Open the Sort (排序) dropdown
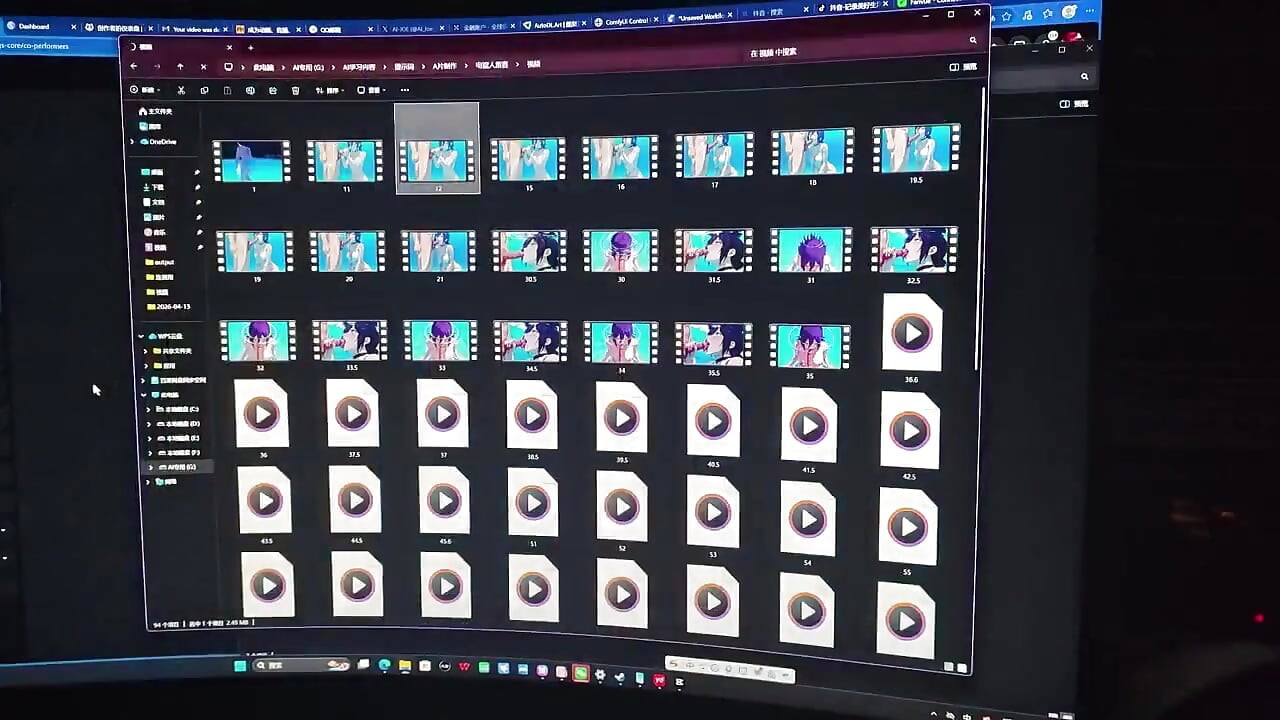The height and width of the screenshot is (720, 1280). coord(329,90)
